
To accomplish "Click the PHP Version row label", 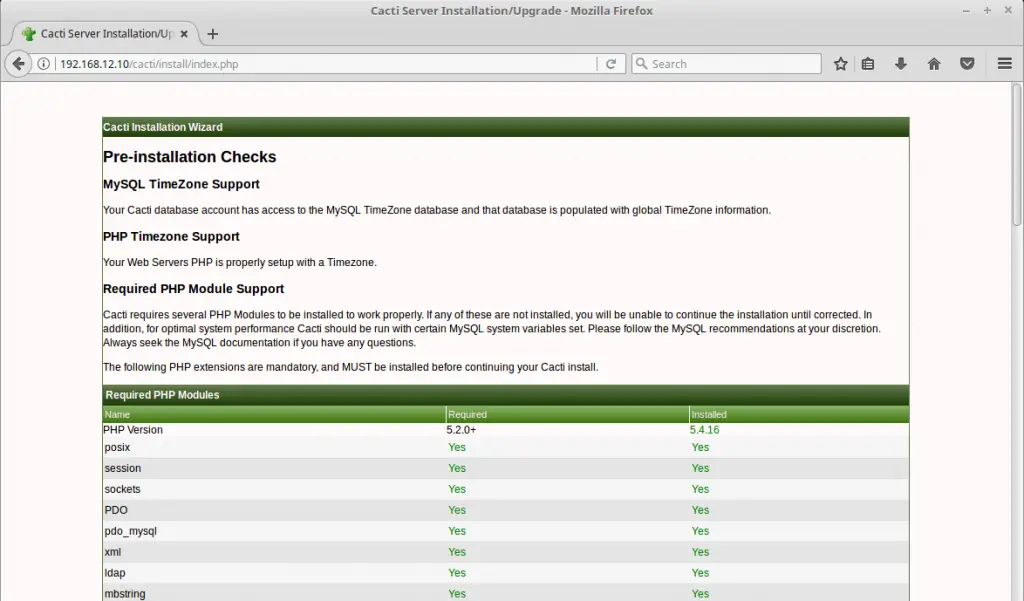I will coord(133,430).
